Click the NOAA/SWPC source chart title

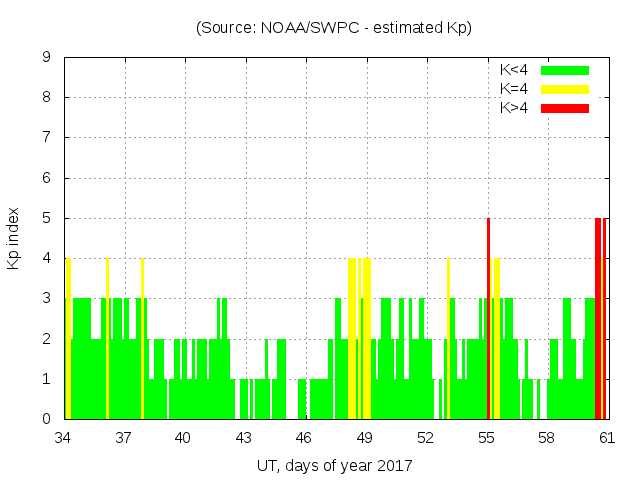pyautogui.click(x=334, y=28)
